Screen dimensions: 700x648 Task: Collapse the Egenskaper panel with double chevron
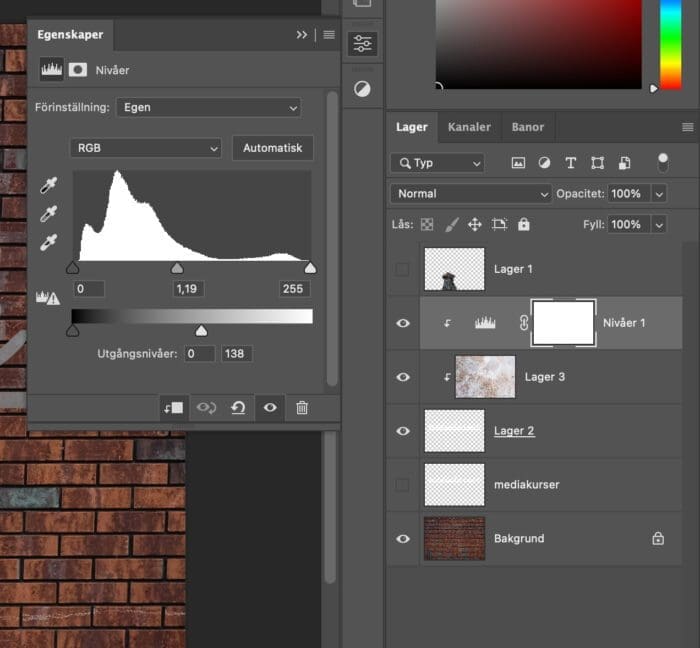(x=302, y=34)
